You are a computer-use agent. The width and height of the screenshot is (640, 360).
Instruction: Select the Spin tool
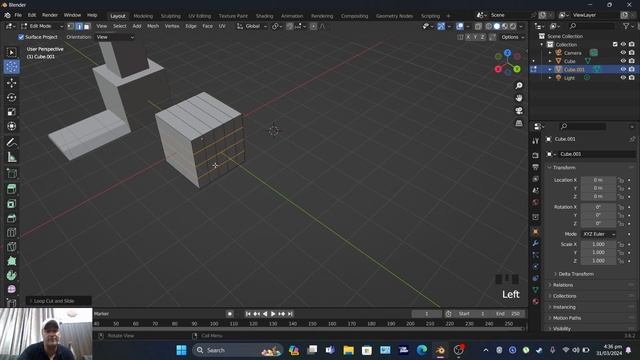pyautogui.click(x=11, y=276)
